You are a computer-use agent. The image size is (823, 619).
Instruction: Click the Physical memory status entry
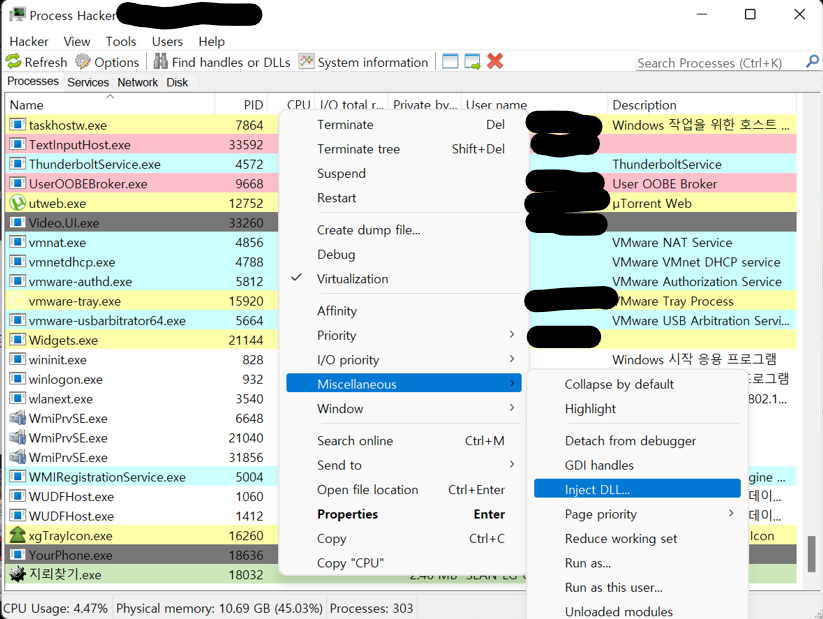[219, 608]
